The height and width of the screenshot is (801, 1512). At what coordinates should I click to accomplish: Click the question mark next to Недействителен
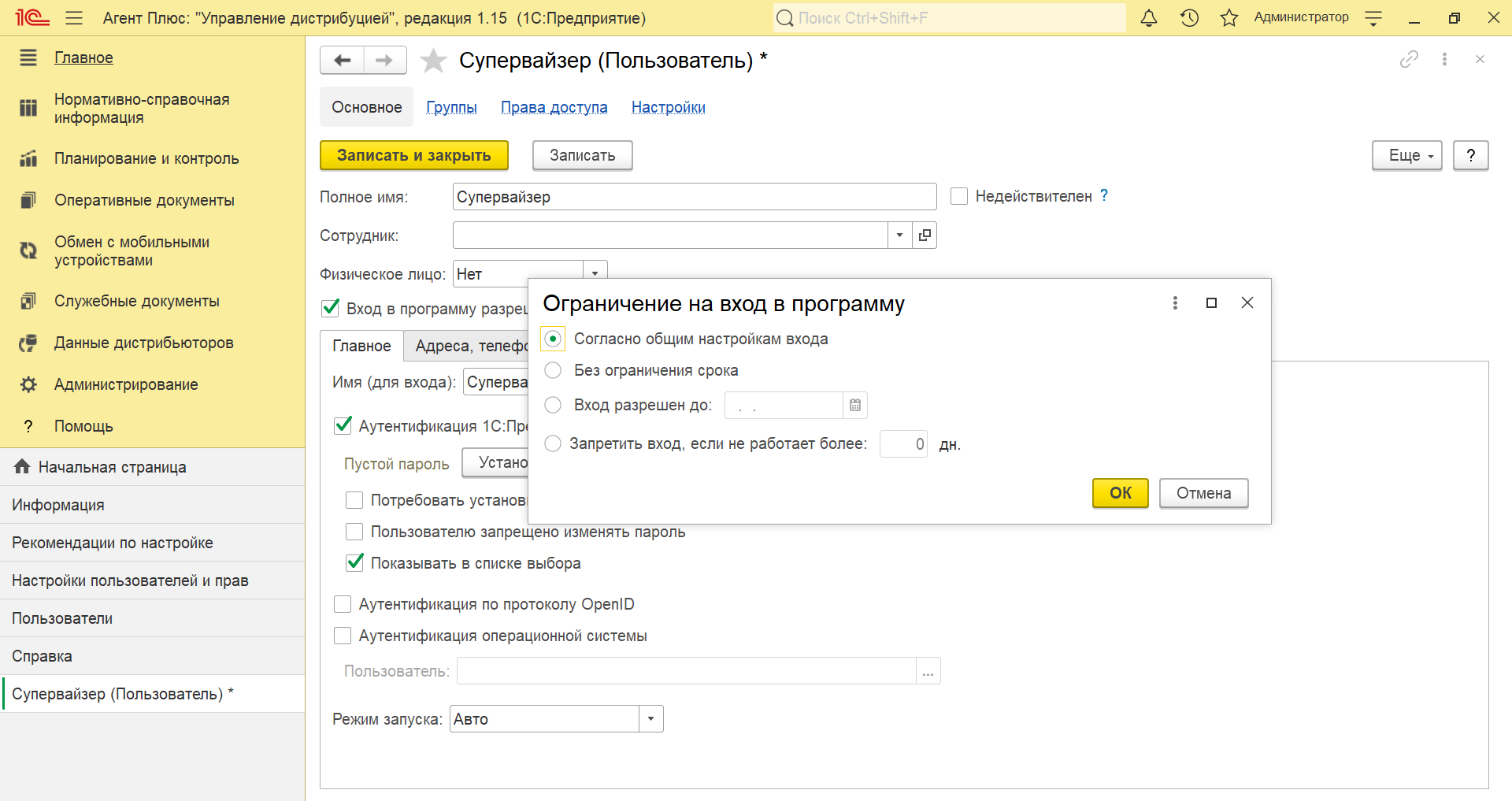(1104, 195)
